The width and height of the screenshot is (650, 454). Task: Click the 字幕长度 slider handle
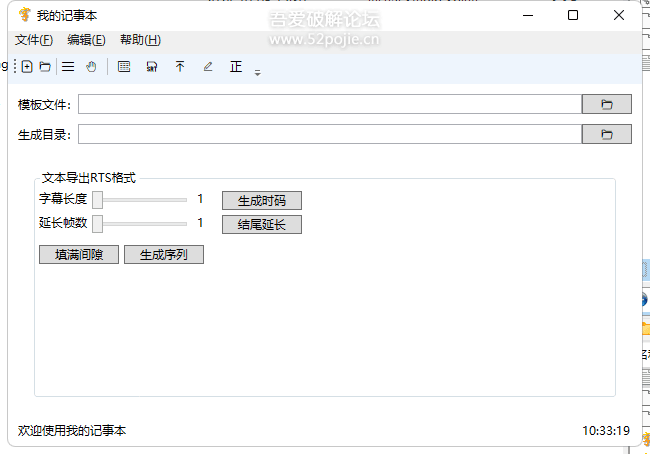(x=97, y=200)
